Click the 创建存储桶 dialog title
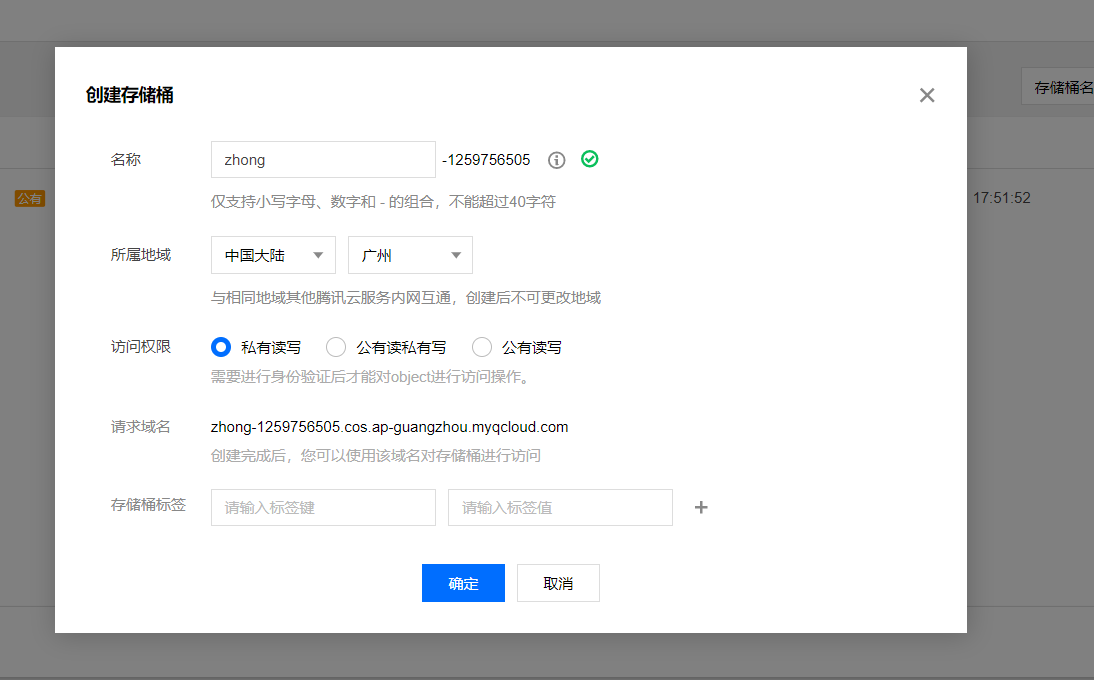The height and width of the screenshot is (680, 1094). coord(130,96)
